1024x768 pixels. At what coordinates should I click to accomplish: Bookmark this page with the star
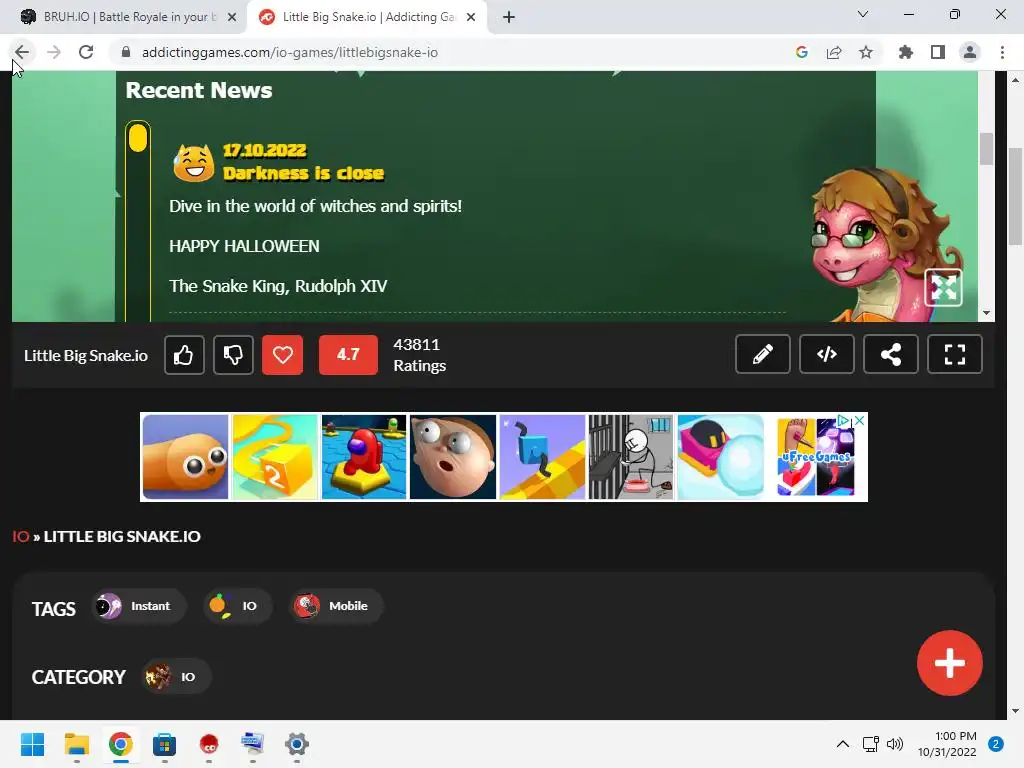tap(866, 52)
